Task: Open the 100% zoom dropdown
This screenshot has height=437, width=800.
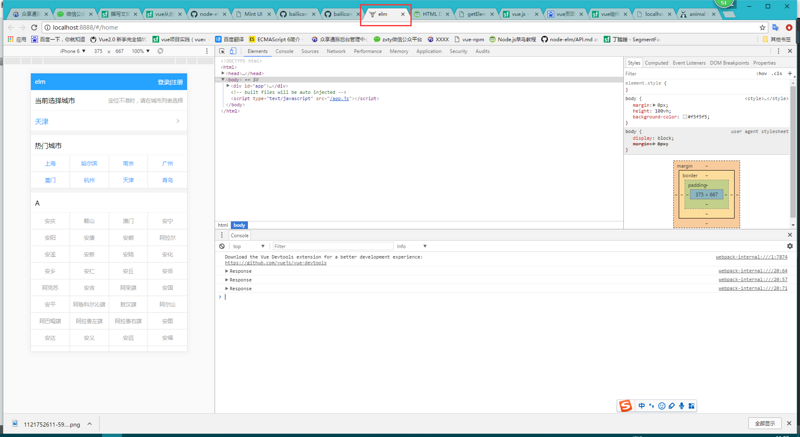Action: point(141,51)
